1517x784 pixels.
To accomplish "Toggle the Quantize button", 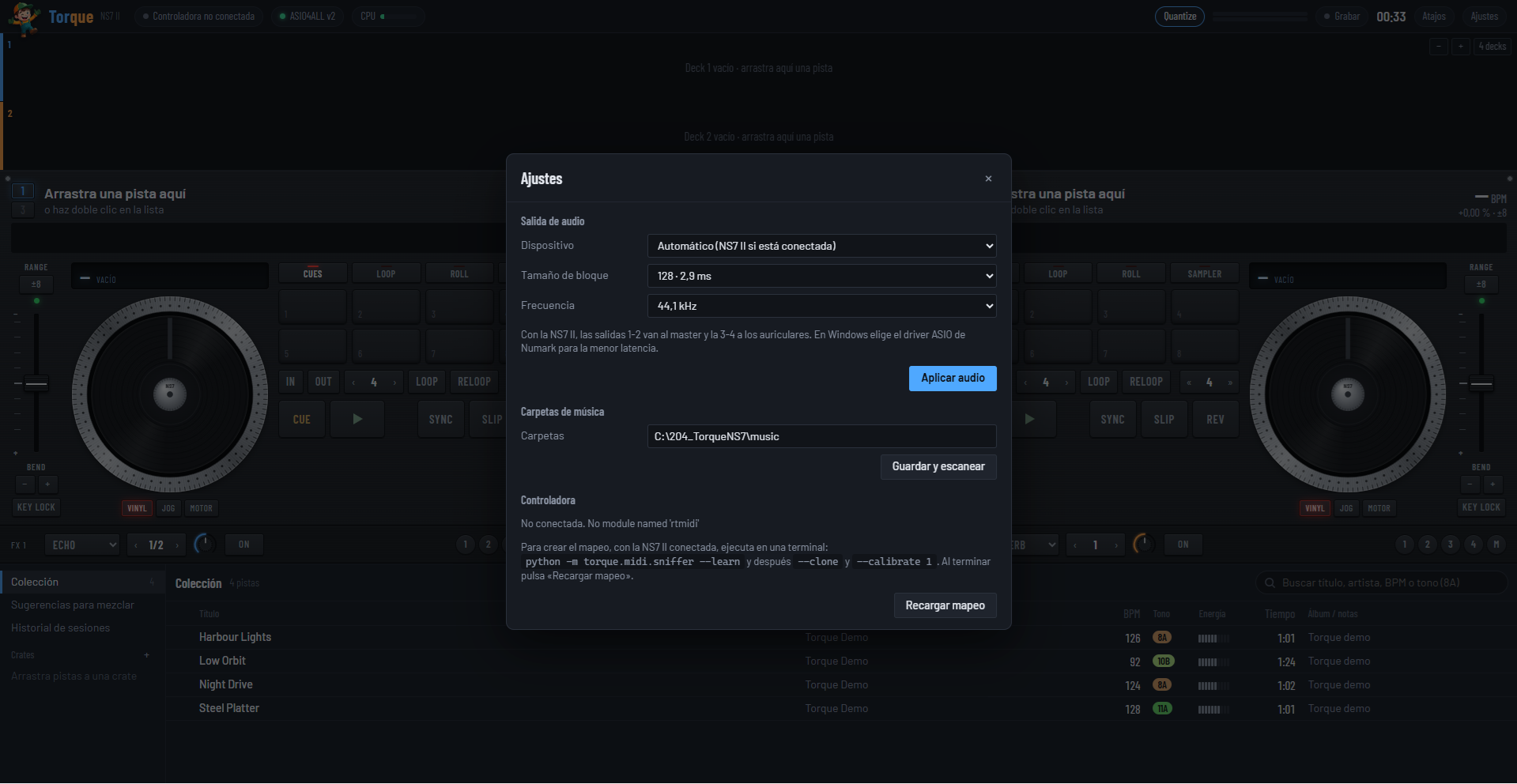I will tap(1179, 17).
